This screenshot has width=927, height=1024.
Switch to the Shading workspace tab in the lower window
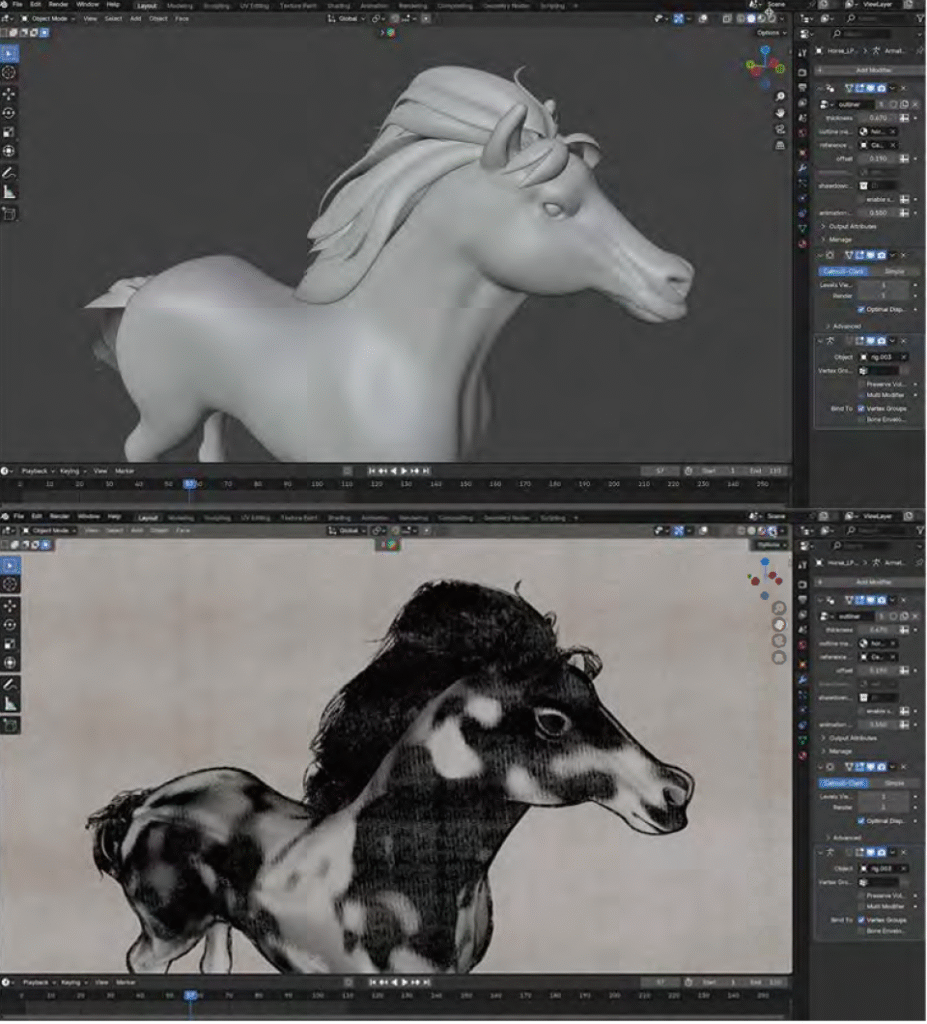[339, 518]
